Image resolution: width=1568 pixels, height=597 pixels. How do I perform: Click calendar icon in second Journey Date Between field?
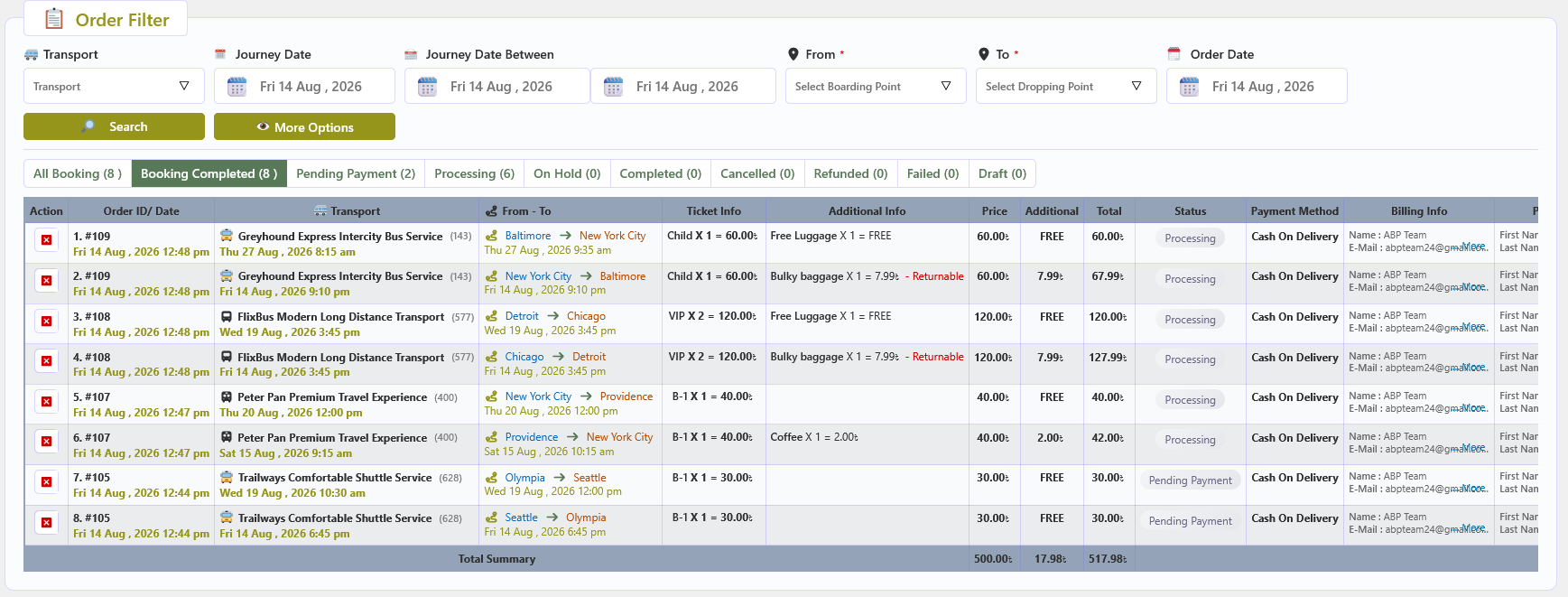coord(613,87)
